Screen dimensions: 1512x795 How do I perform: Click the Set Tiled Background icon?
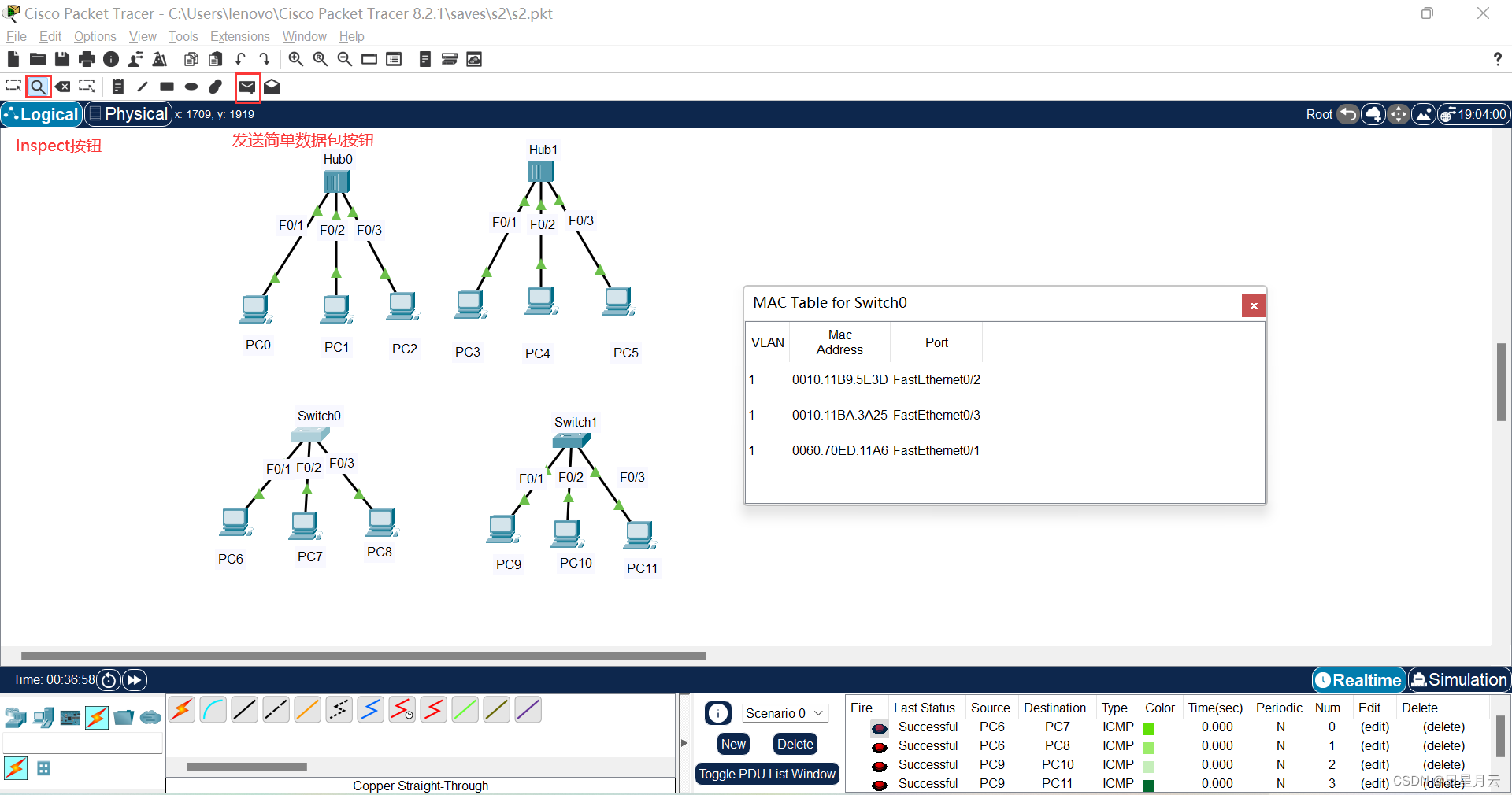(x=1423, y=115)
